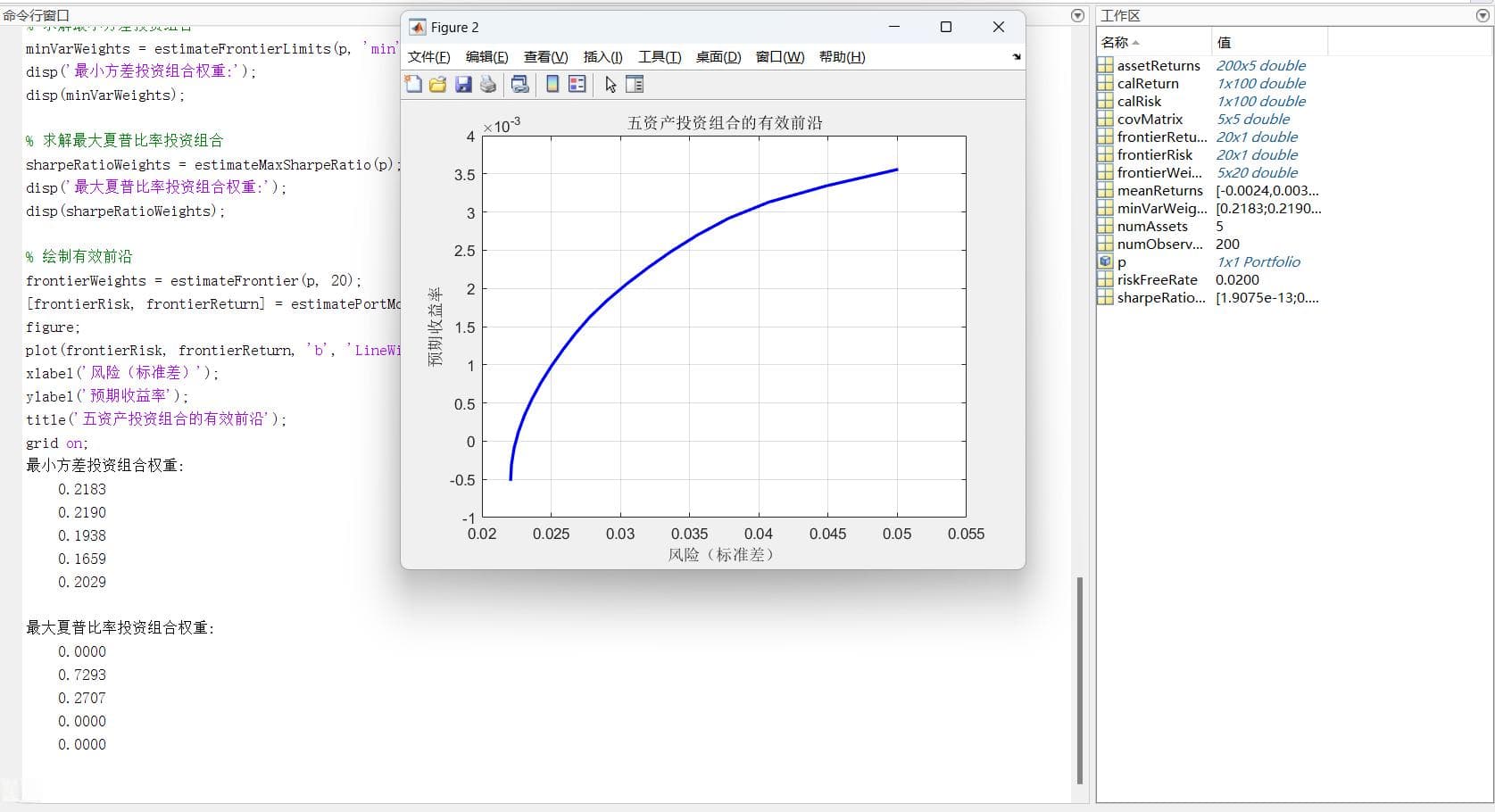Click the riskFreeRate variable icon
Viewport: 1495px width, 812px height.
point(1105,279)
